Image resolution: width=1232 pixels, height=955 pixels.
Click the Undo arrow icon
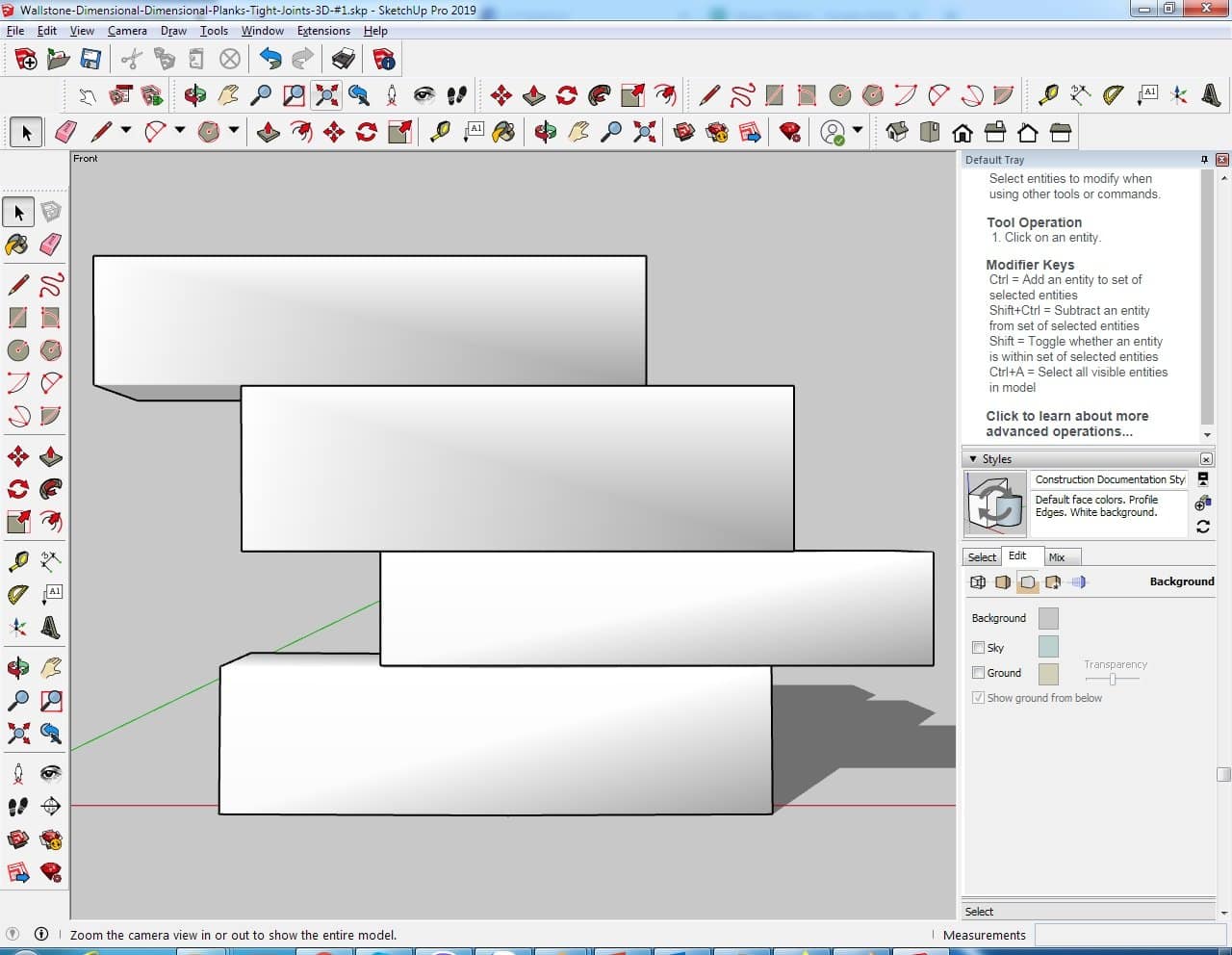[x=270, y=60]
